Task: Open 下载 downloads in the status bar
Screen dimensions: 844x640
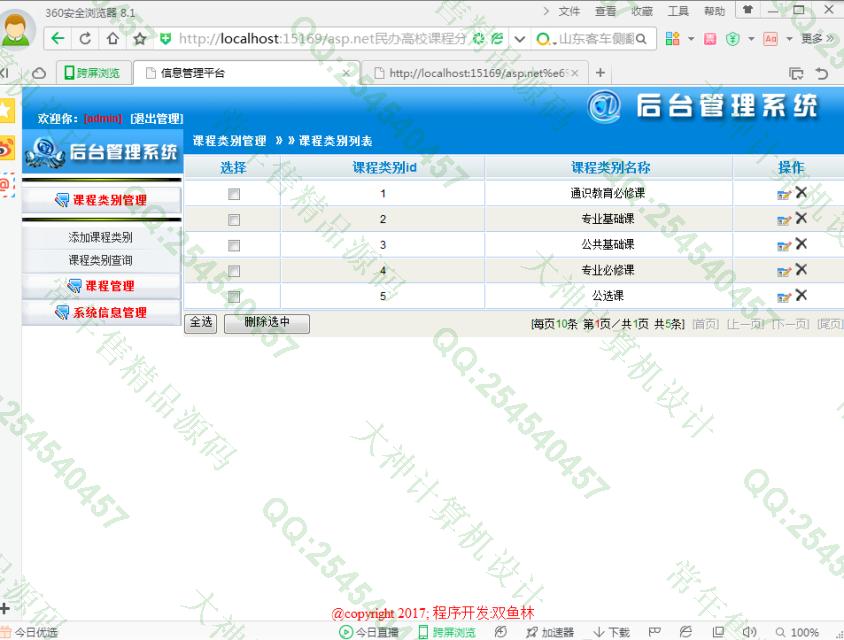Action: click(611, 632)
